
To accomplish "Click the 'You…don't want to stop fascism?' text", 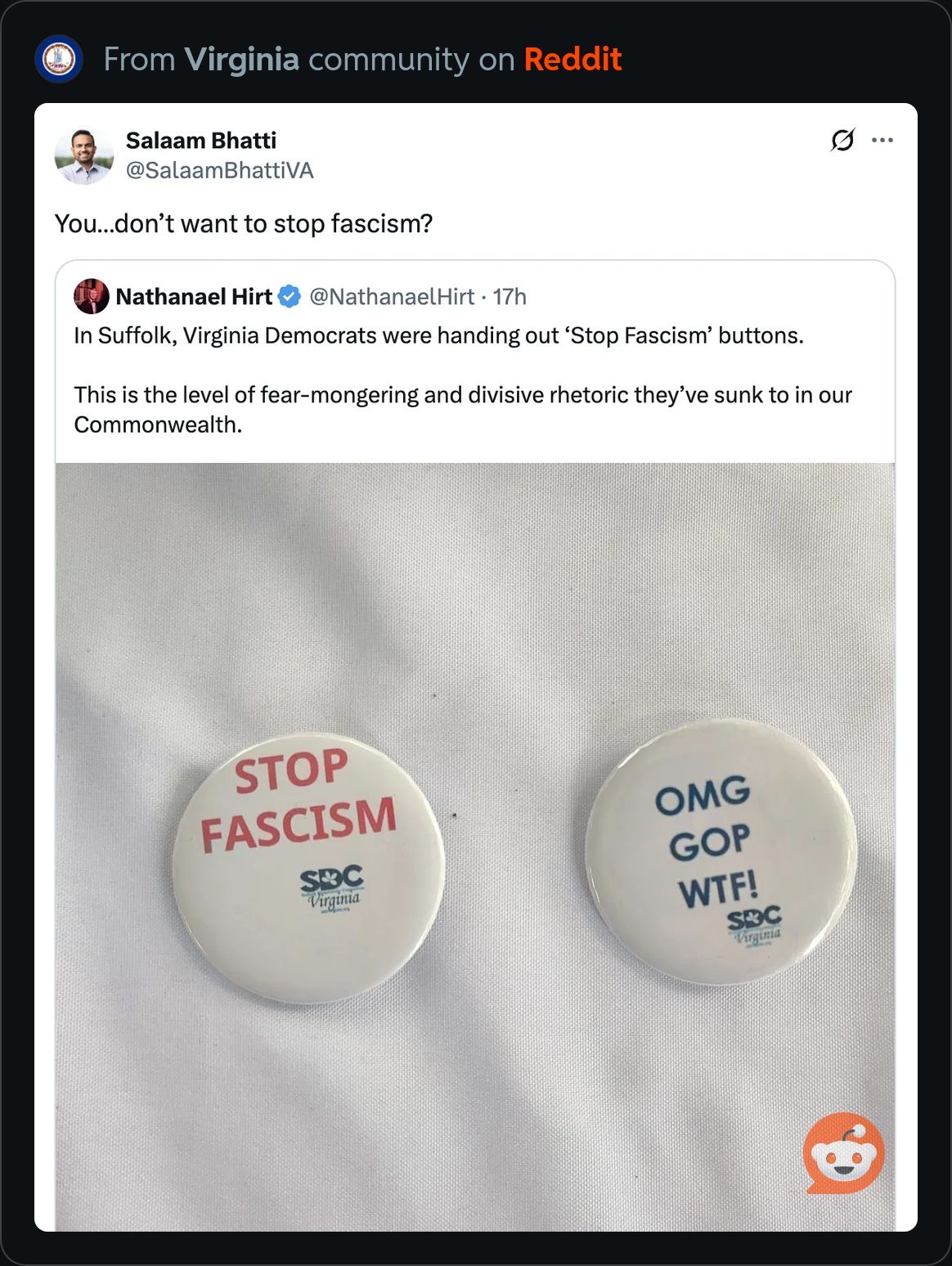I will (x=243, y=223).
